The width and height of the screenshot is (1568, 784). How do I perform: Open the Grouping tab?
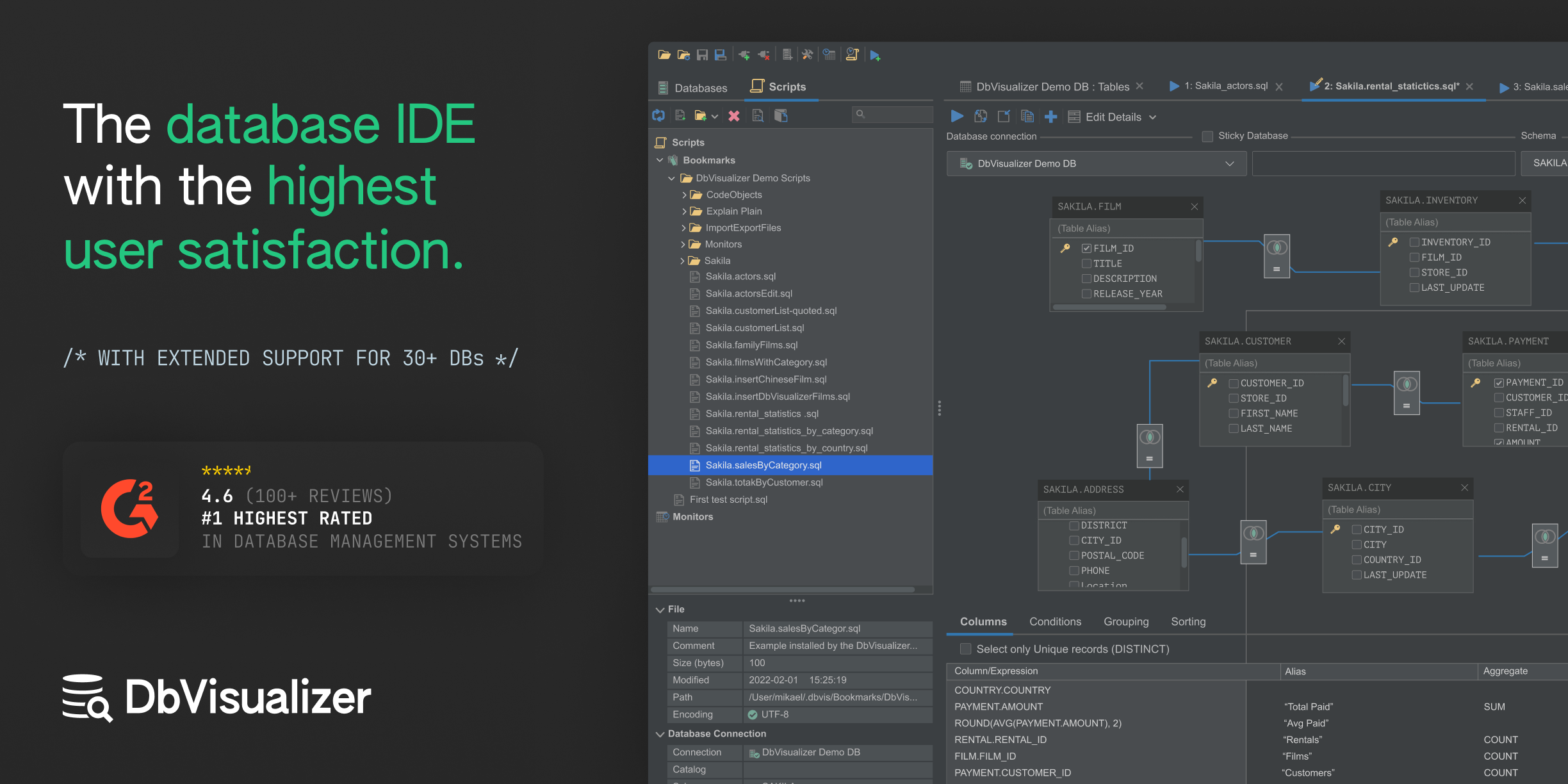click(1126, 621)
